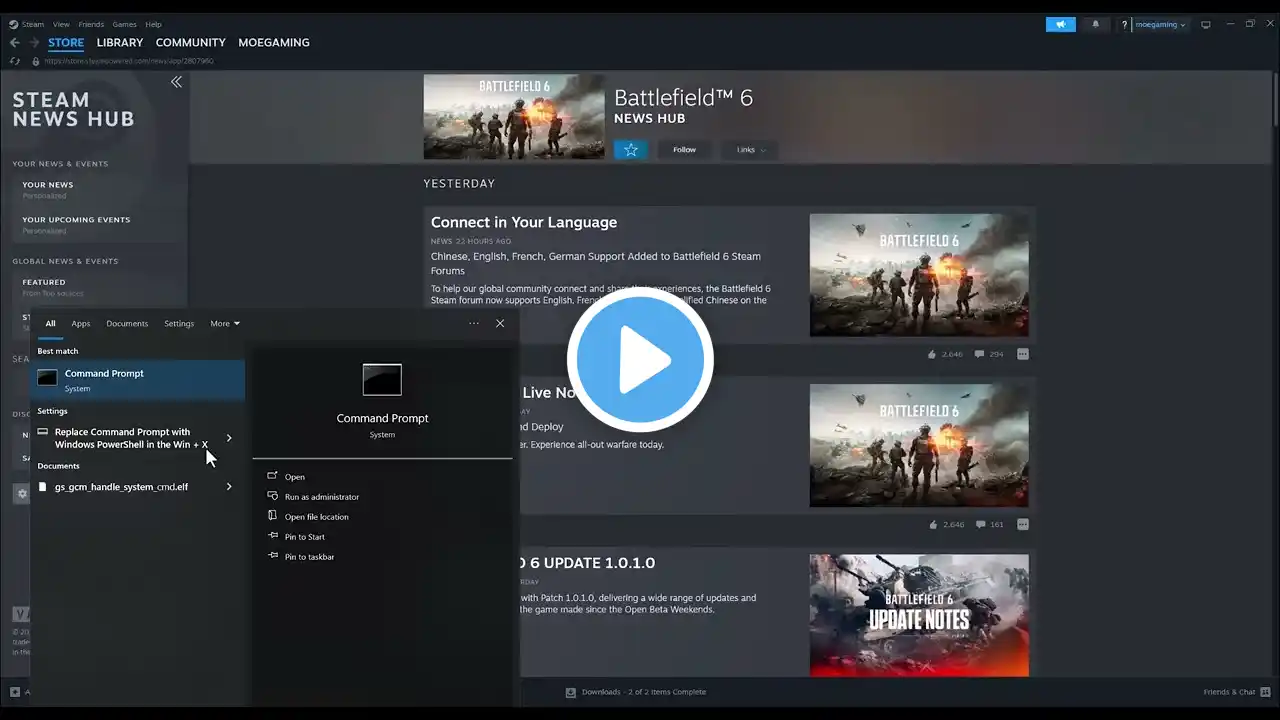Screen dimensions: 1280x720
Task: Open the moegaming account dropdown
Action: point(1160,24)
